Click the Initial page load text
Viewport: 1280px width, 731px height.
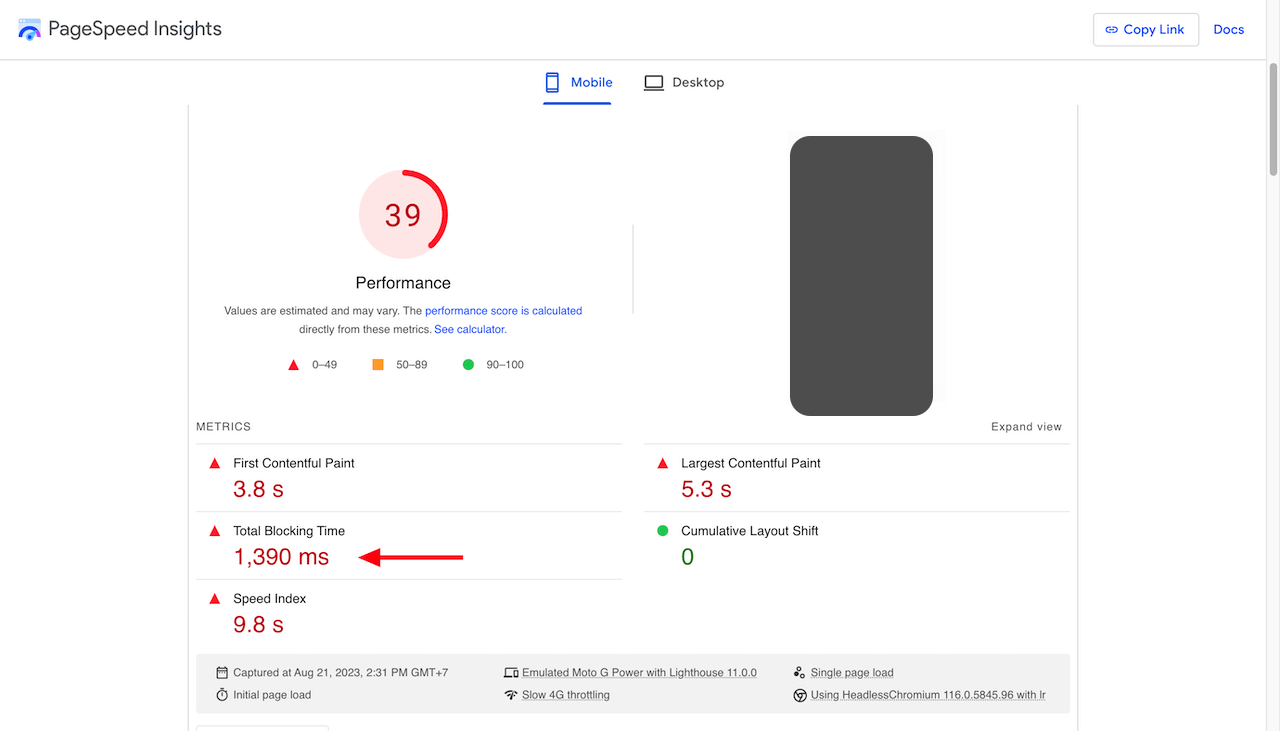[x=272, y=695]
